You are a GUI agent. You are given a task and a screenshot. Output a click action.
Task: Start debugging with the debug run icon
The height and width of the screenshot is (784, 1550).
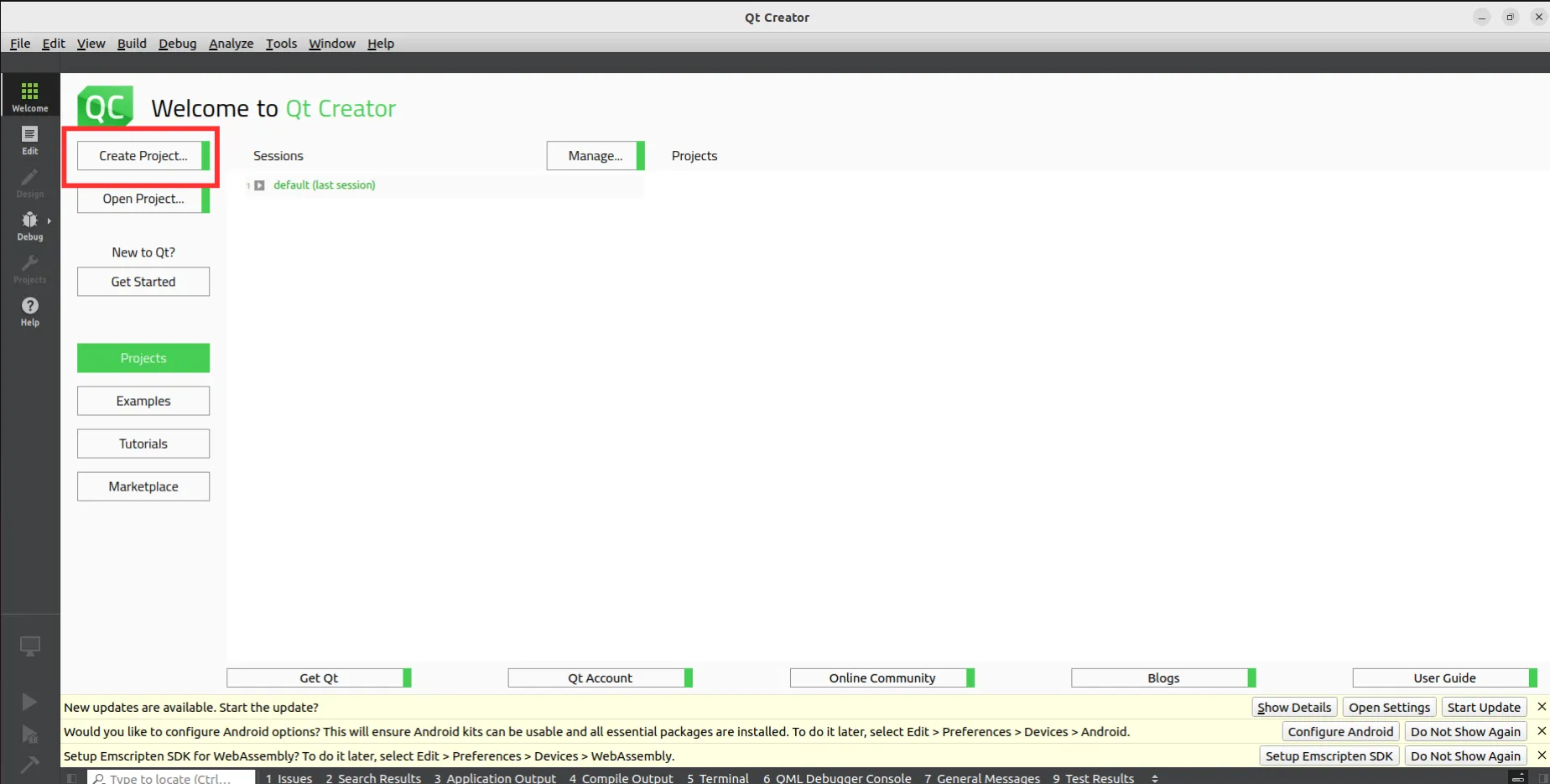pyautogui.click(x=29, y=733)
